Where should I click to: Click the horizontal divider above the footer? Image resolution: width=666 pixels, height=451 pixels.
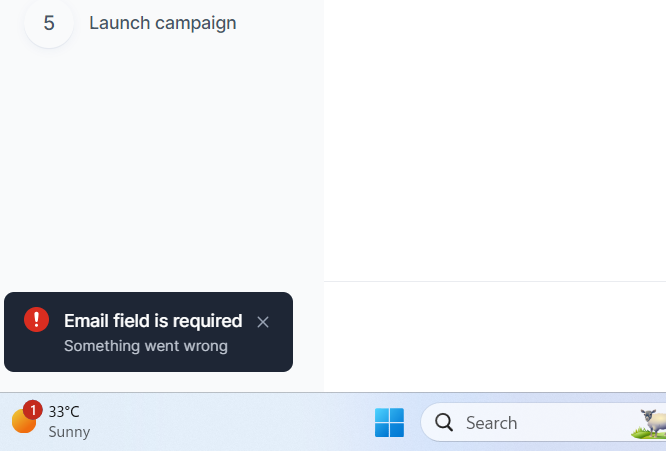pyautogui.click(x=495, y=282)
